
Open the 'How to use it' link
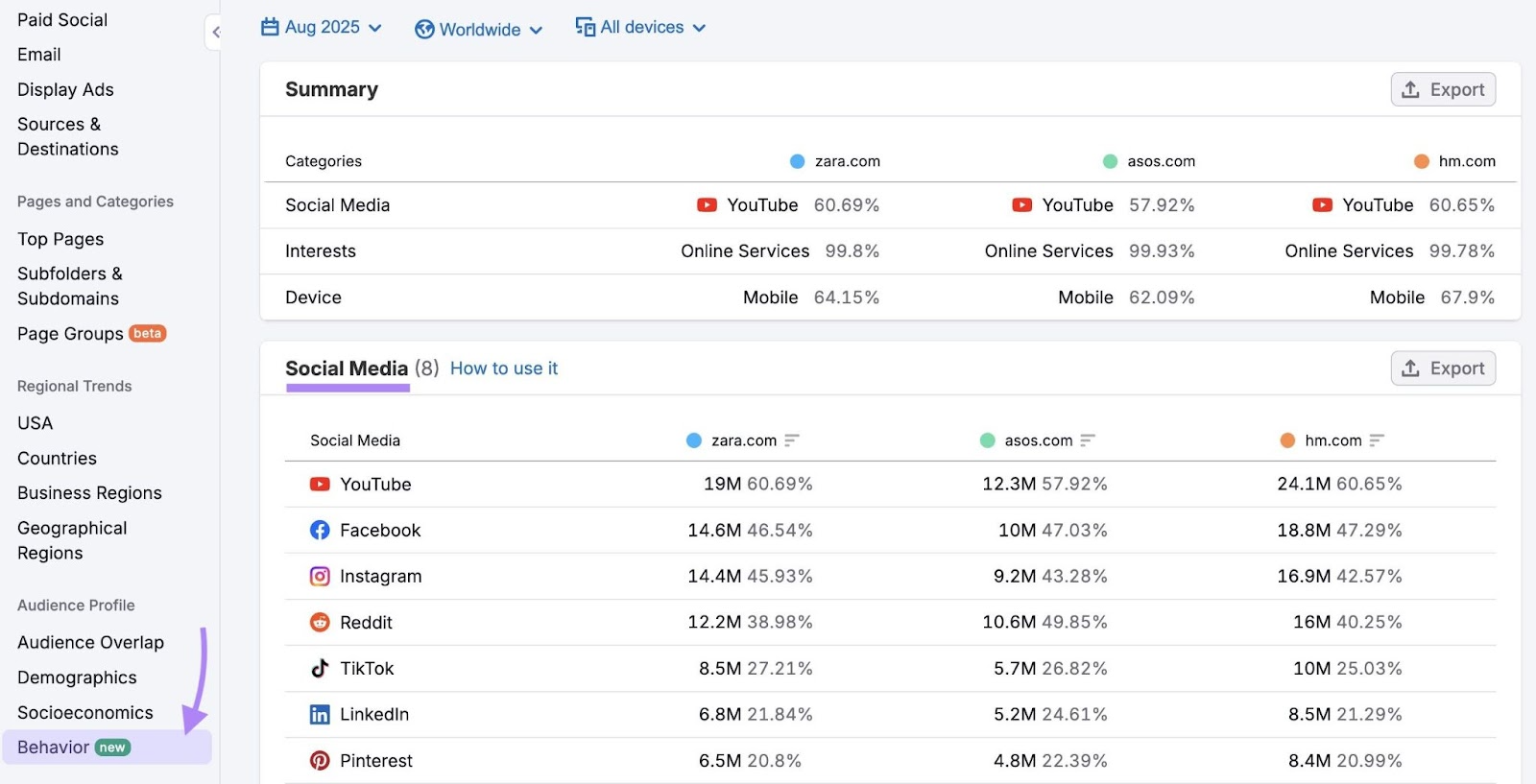[503, 369]
